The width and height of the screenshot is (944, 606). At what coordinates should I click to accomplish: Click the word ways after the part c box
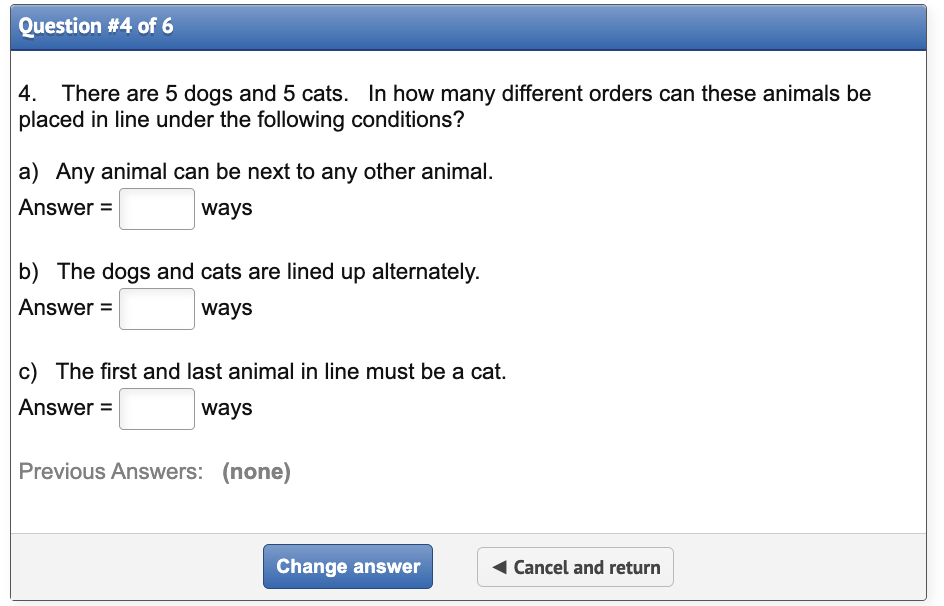pyautogui.click(x=227, y=408)
